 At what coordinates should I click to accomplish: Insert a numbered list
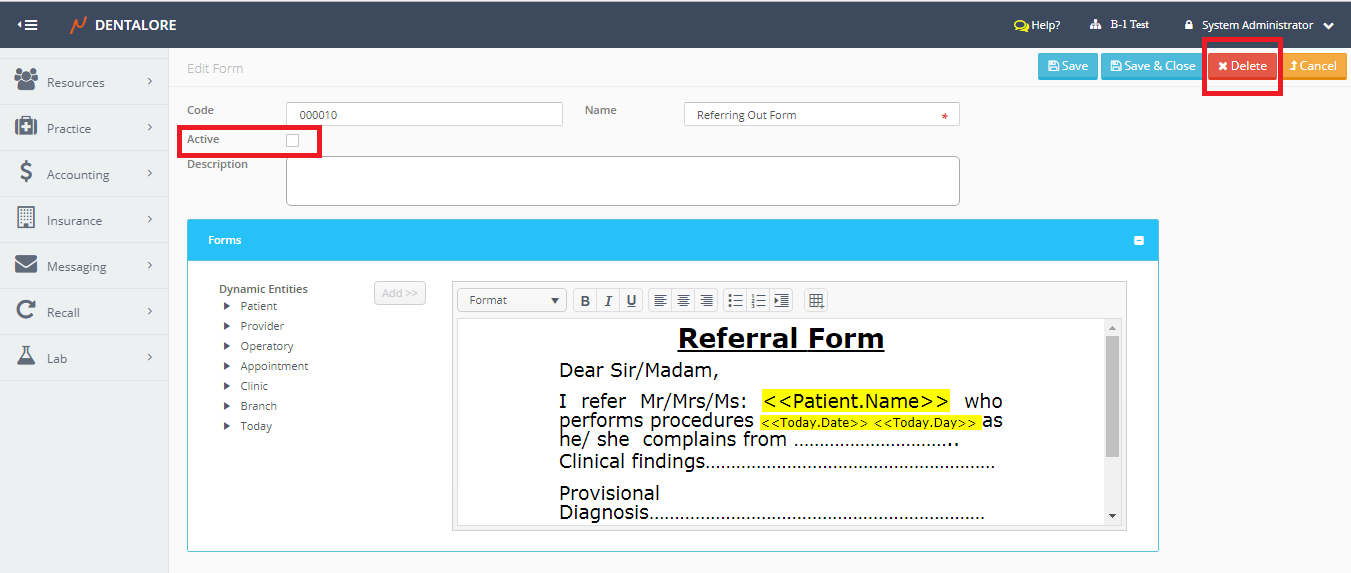(758, 301)
